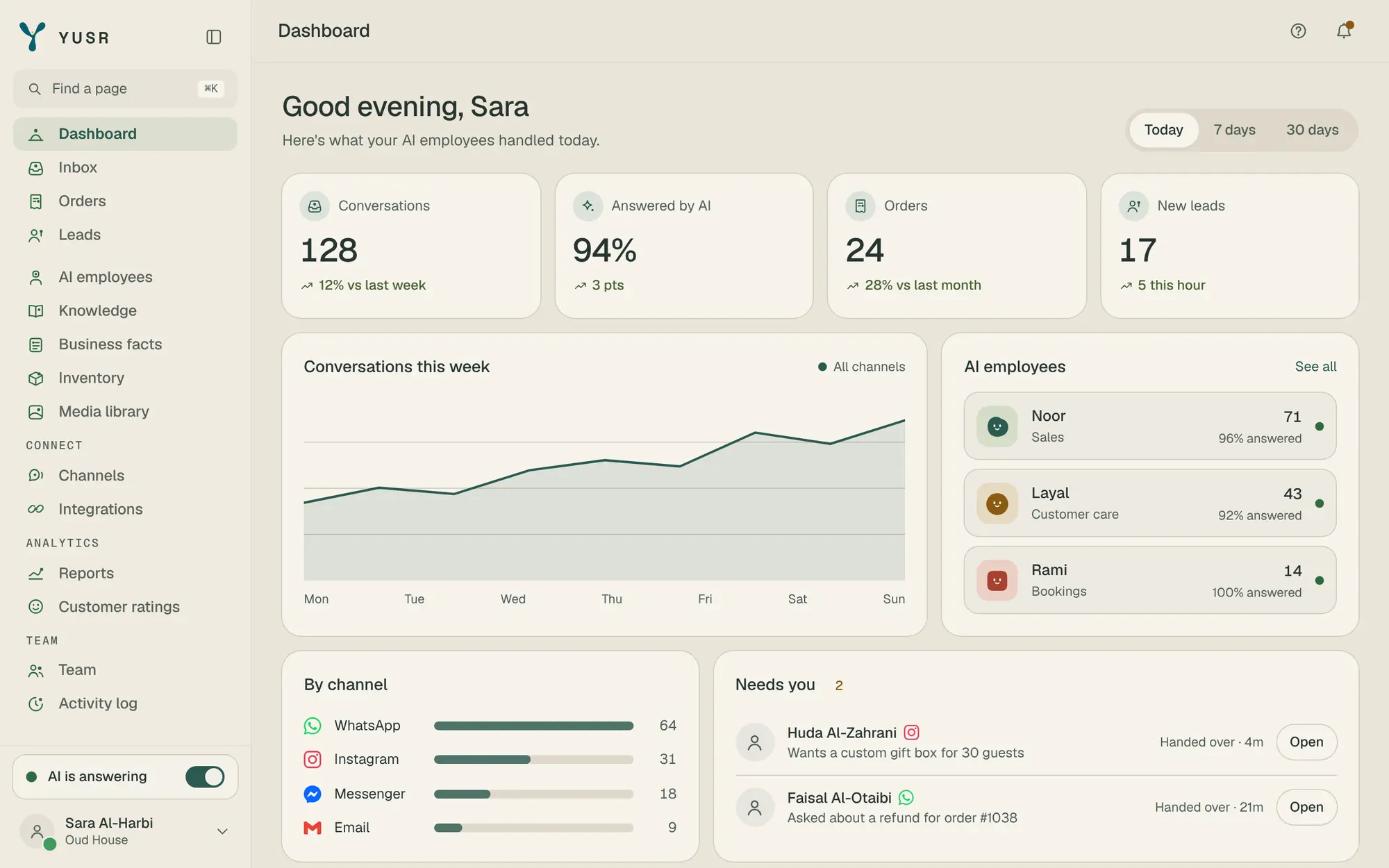The image size is (1389, 868).
Task: Collapse the sidebar with the panel icon
Action: pos(213,37)
